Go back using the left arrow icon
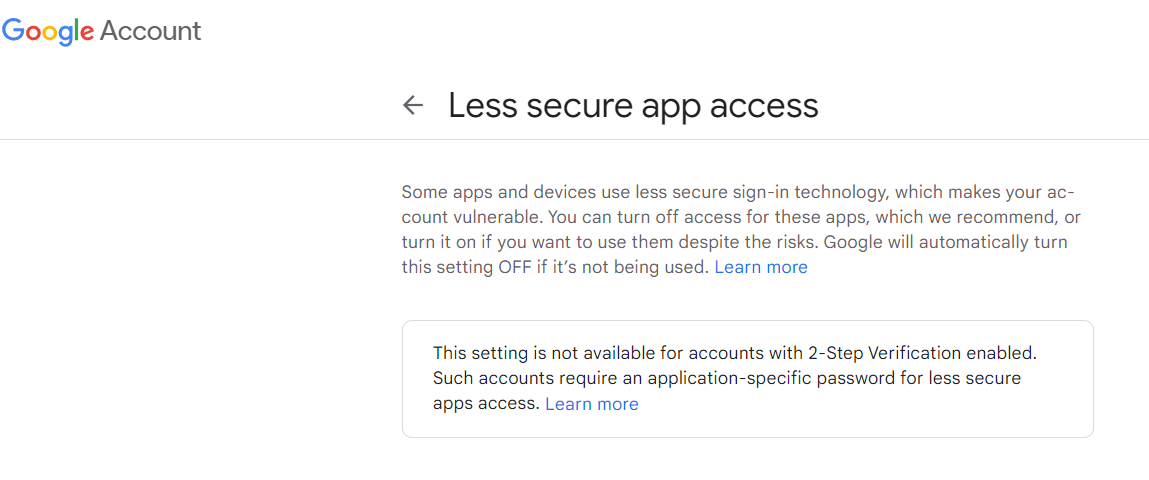Screen dimensions: 1149x480 (x=412, y=105)
